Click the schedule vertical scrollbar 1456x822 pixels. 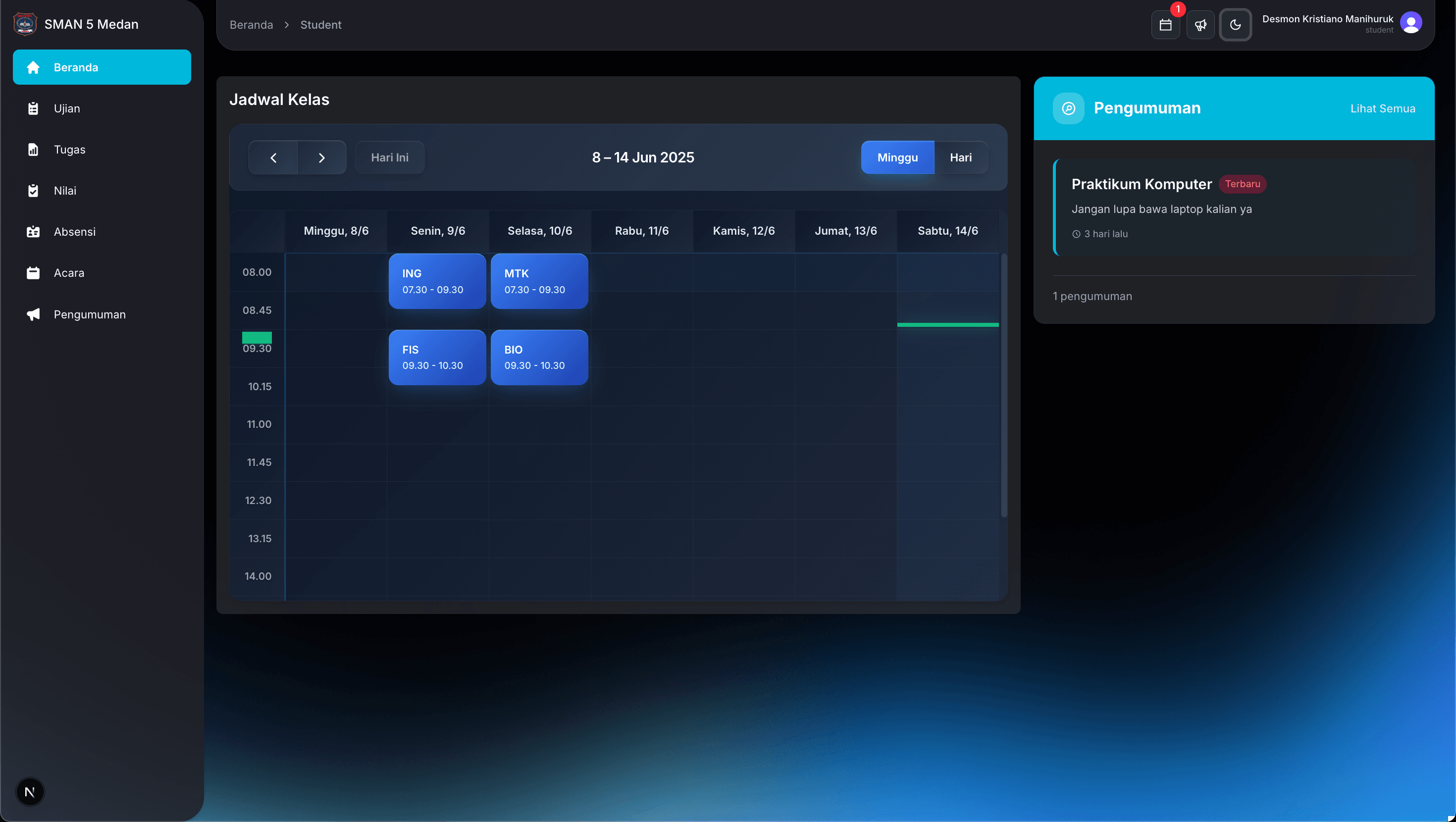[1004, 386]
